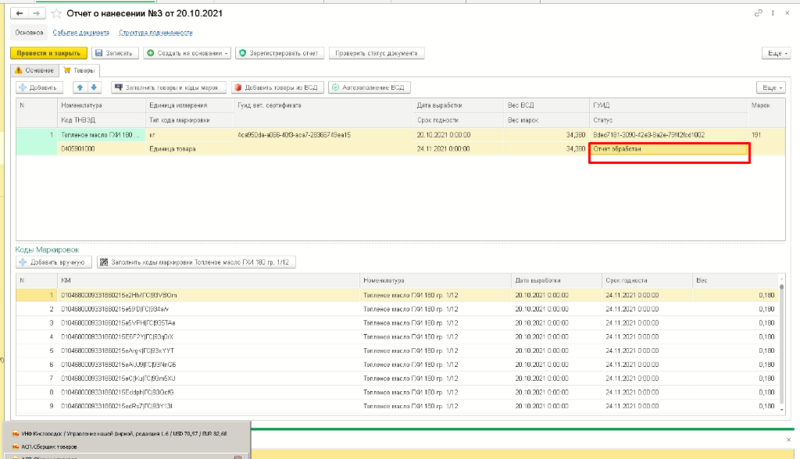Add document to favorites with star icon
This screenshot has width=800, height=459.
(x=56, y=14)
